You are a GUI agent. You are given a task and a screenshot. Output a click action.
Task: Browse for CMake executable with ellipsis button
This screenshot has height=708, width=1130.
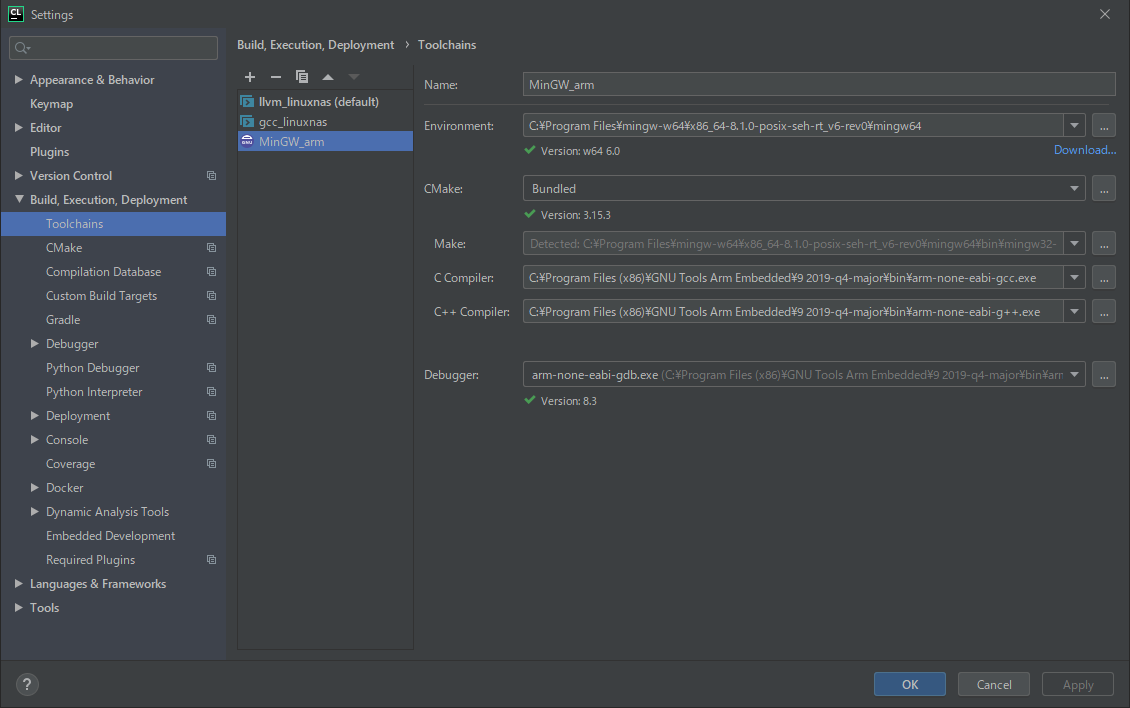pyautogui.click(x=1103, y=188)
